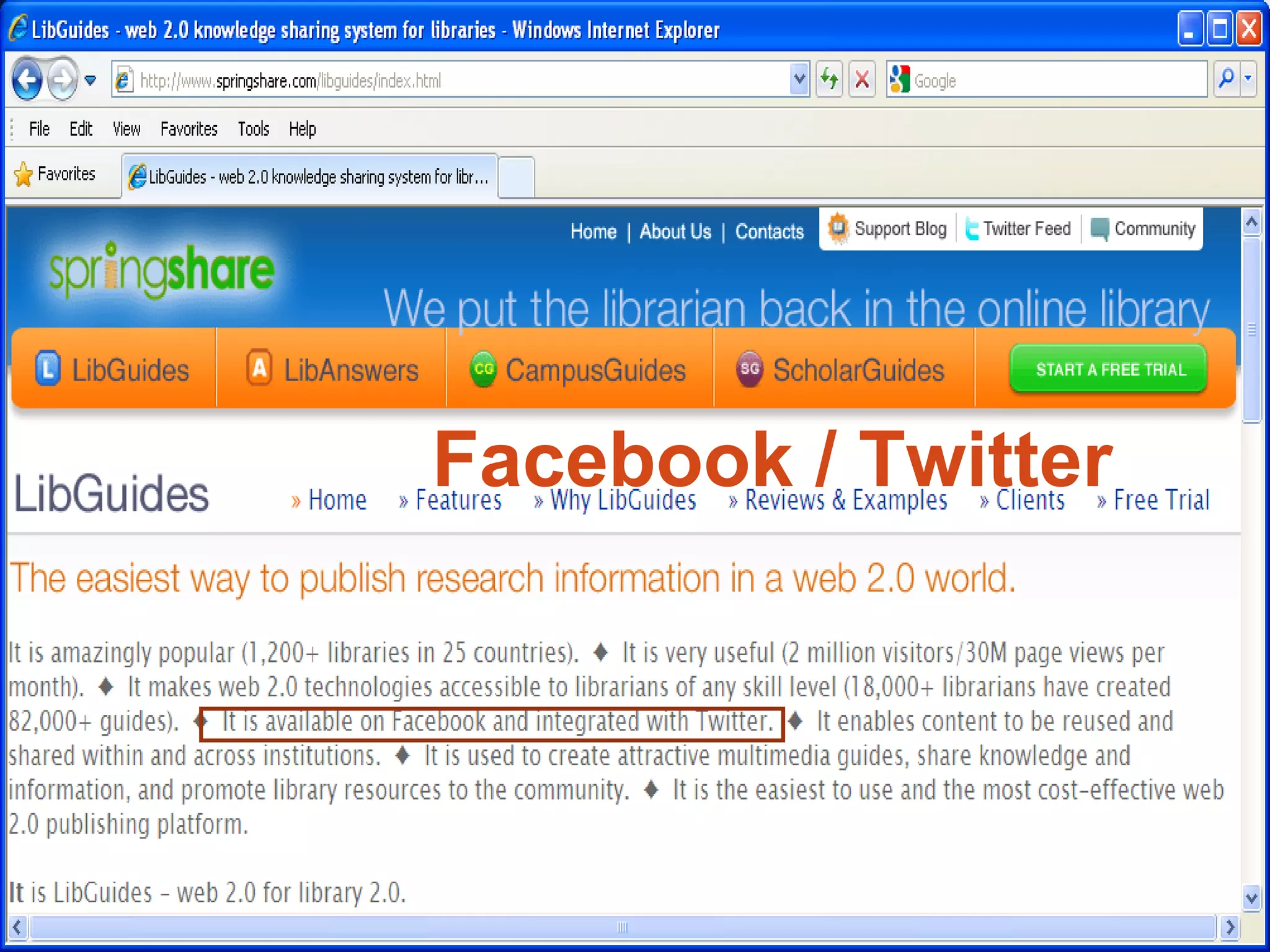Click the large LibGuides page heading
This screenshot has width=1270, height=952.
[x=112, y=494]
